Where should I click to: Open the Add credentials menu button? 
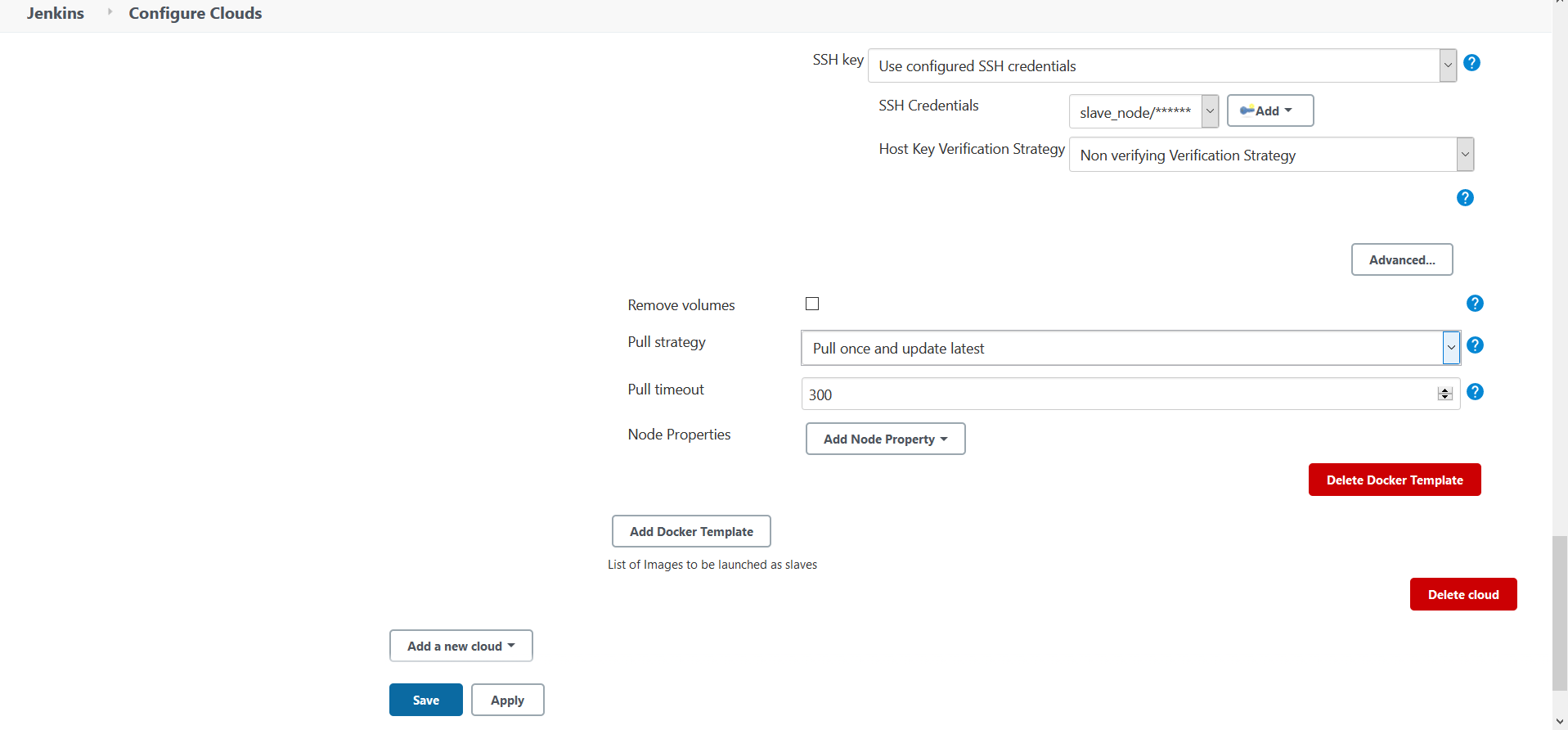[1270, 110]
